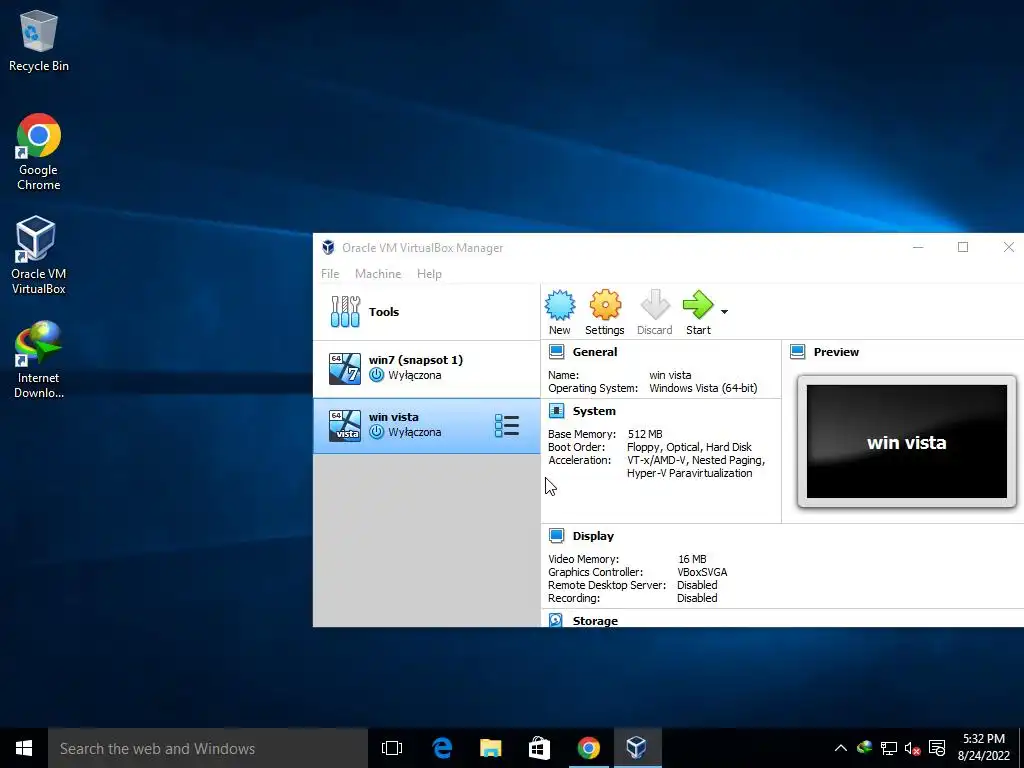
Task: Click the taskbar clock showing 5:32 PM
Action: pos(984,748)
